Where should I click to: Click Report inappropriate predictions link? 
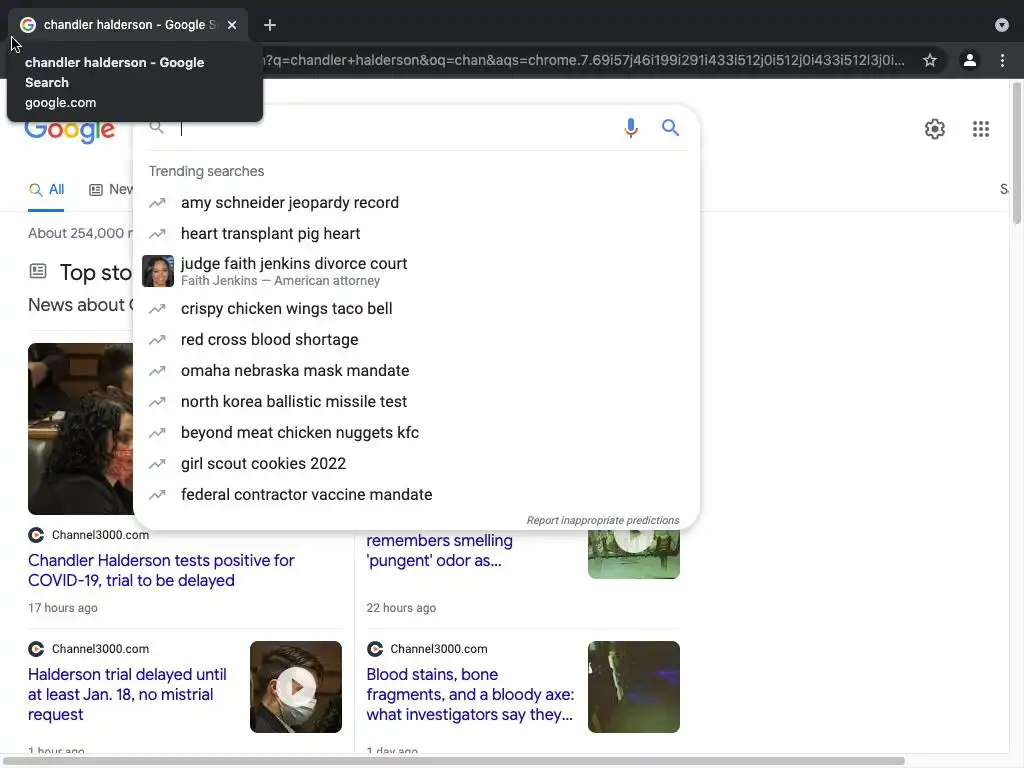603,520
